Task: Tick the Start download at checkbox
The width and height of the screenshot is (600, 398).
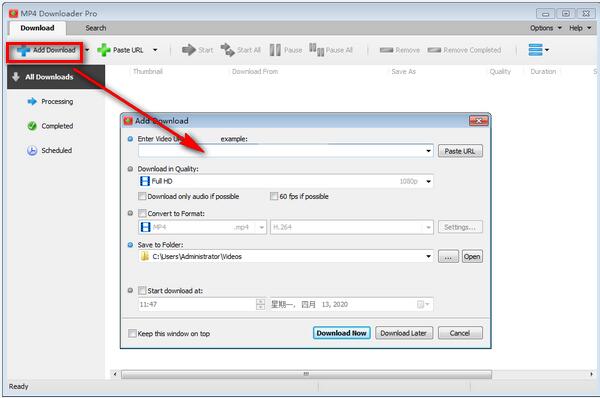Action: tap(142, 290)
